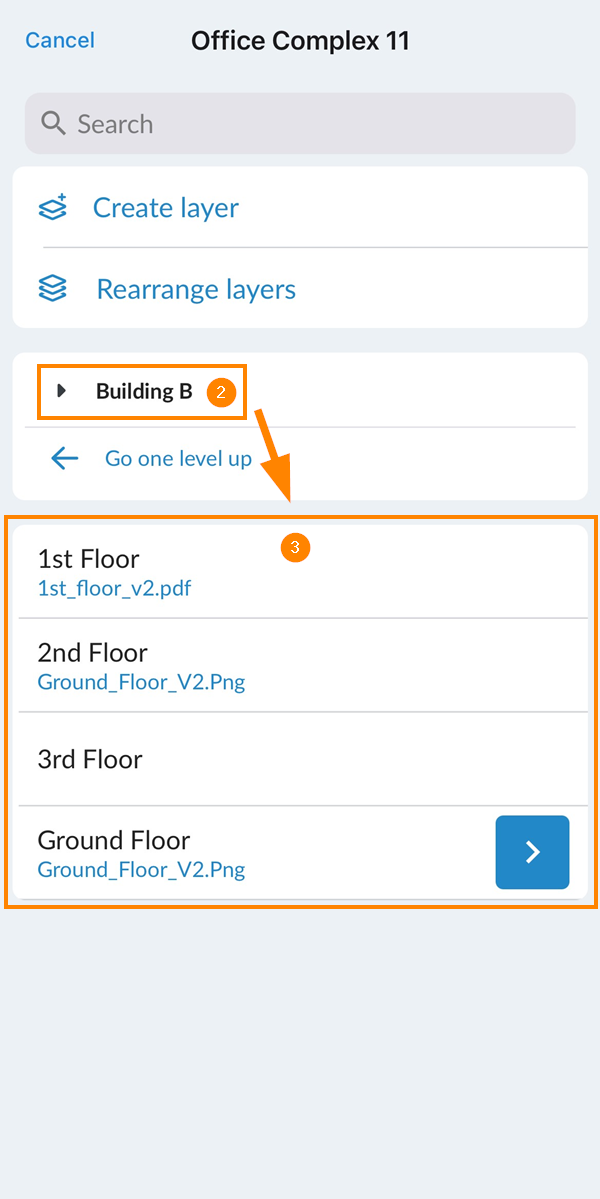
Task: Click Ground_Floor_V2.Png under 2nd Floor
Action: (x=141, y=683)
